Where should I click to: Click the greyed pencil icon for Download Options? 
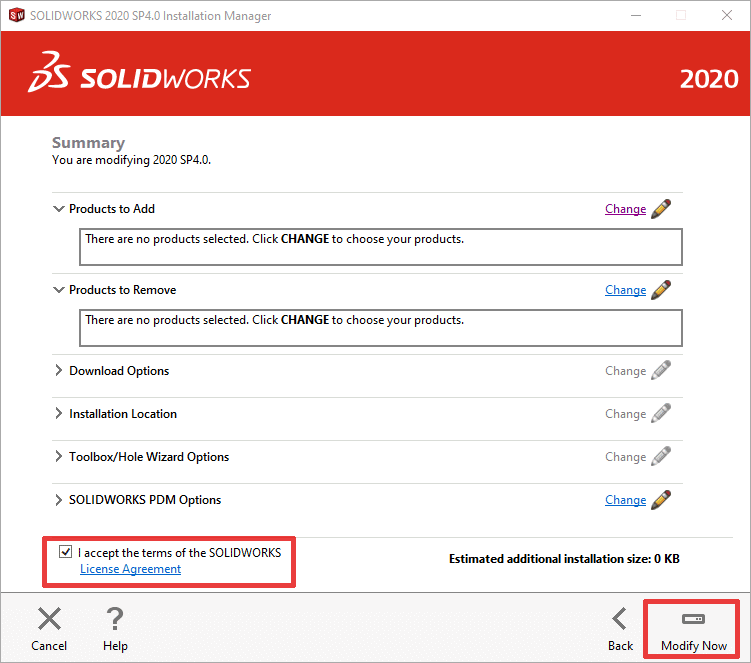click(x=661, y=370)
